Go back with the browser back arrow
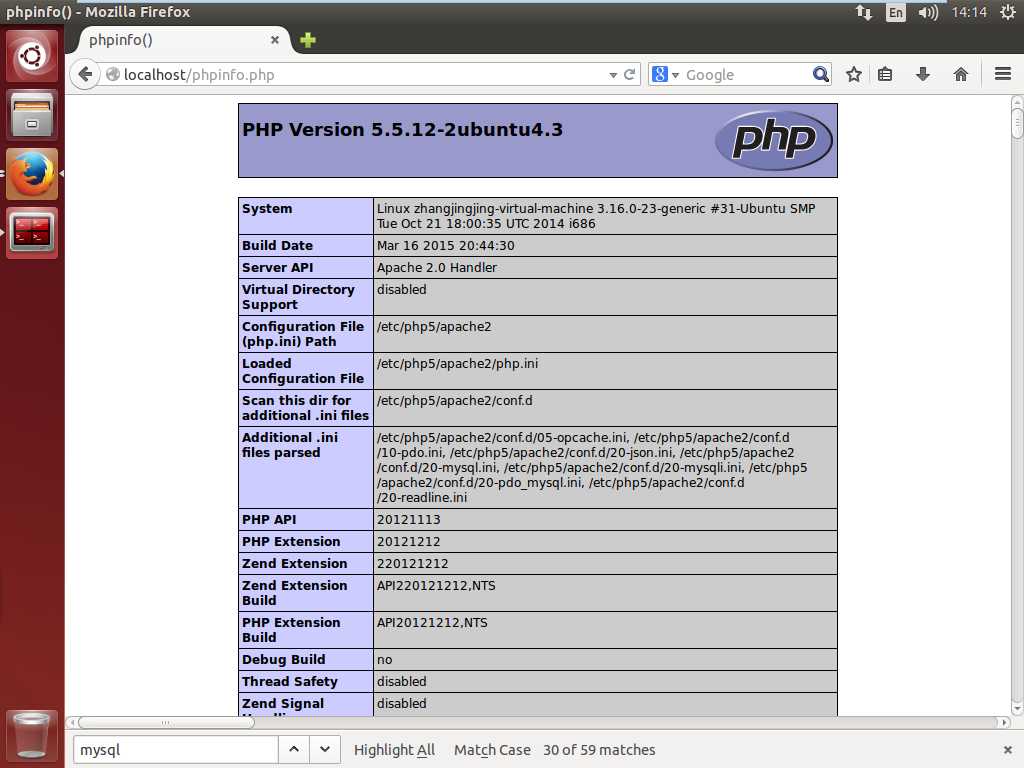 click(85, 74)
